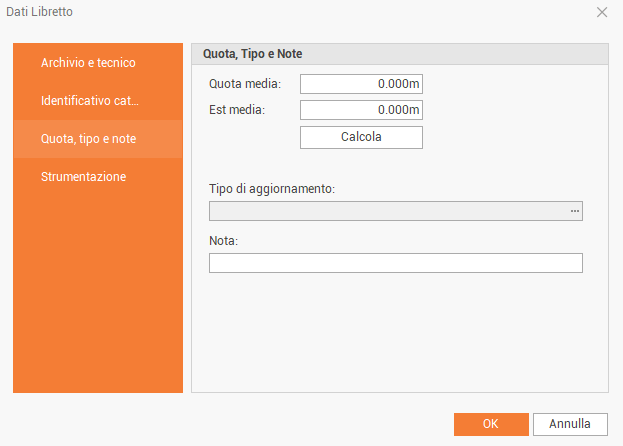623x446 pixels.
Task: Click into the Nota text field
Action: pos(395,263)
